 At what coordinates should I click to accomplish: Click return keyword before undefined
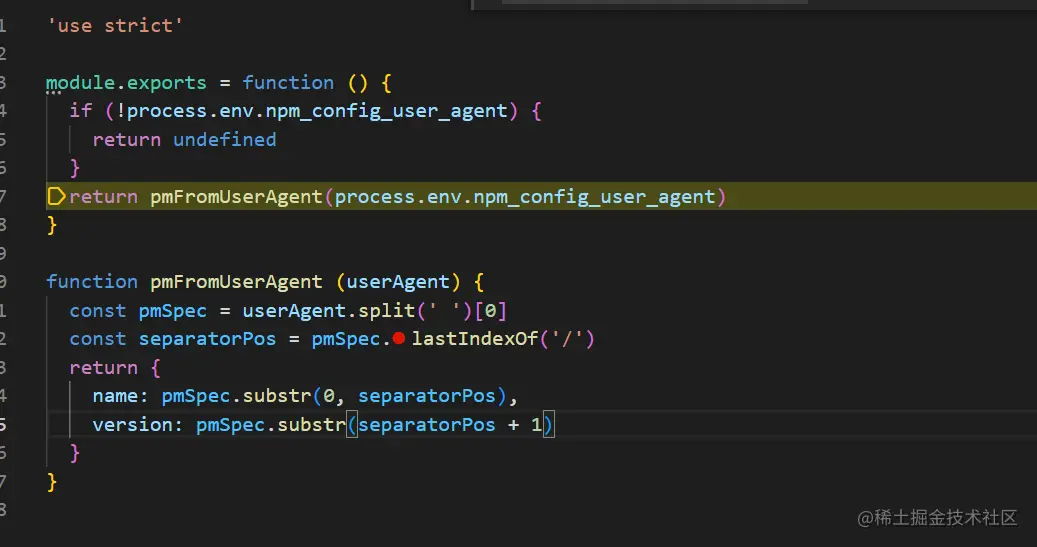coord(127,140)
